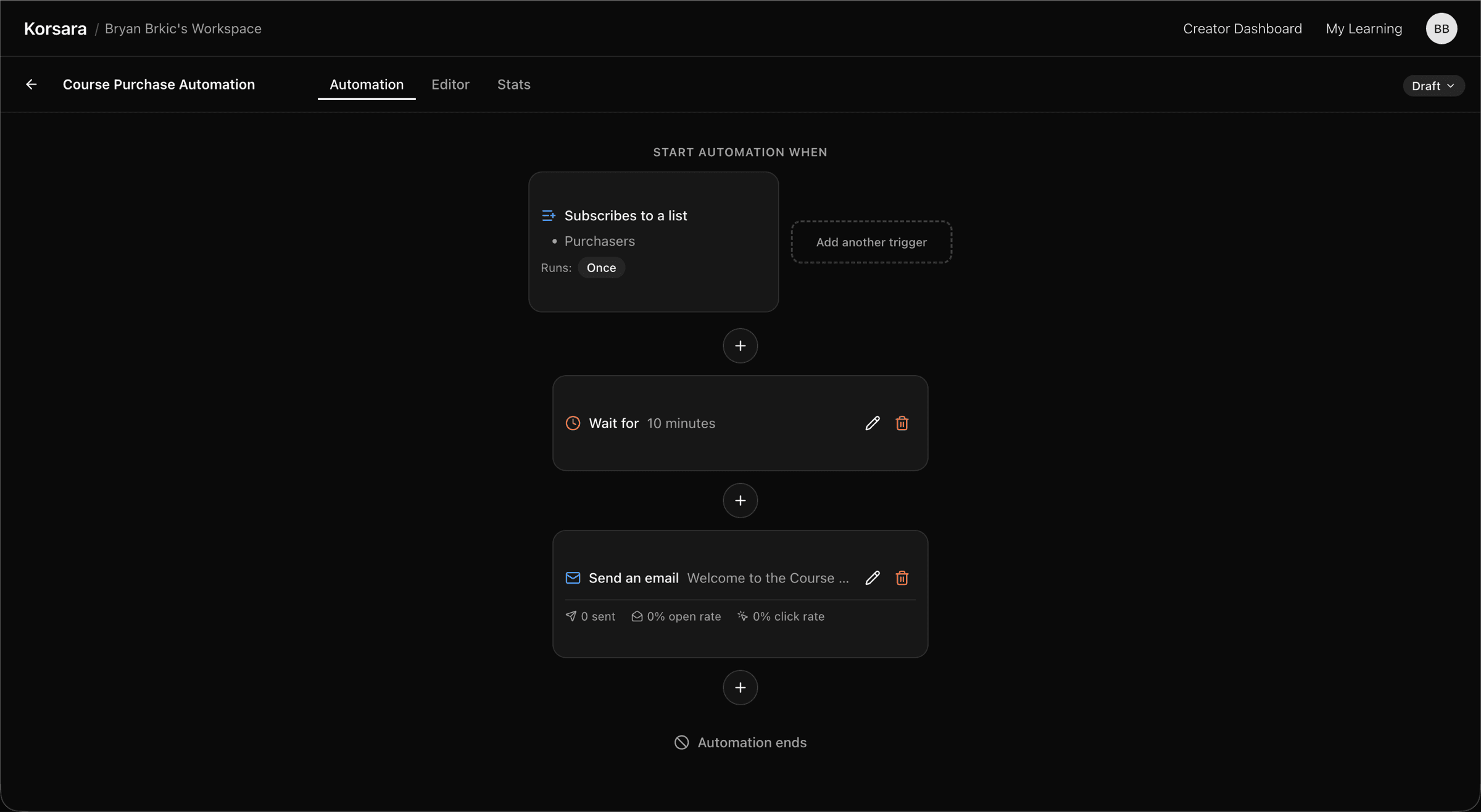Delete the Wait for 10 minutes step
The image size is (1481, 812).
(902, 423)
